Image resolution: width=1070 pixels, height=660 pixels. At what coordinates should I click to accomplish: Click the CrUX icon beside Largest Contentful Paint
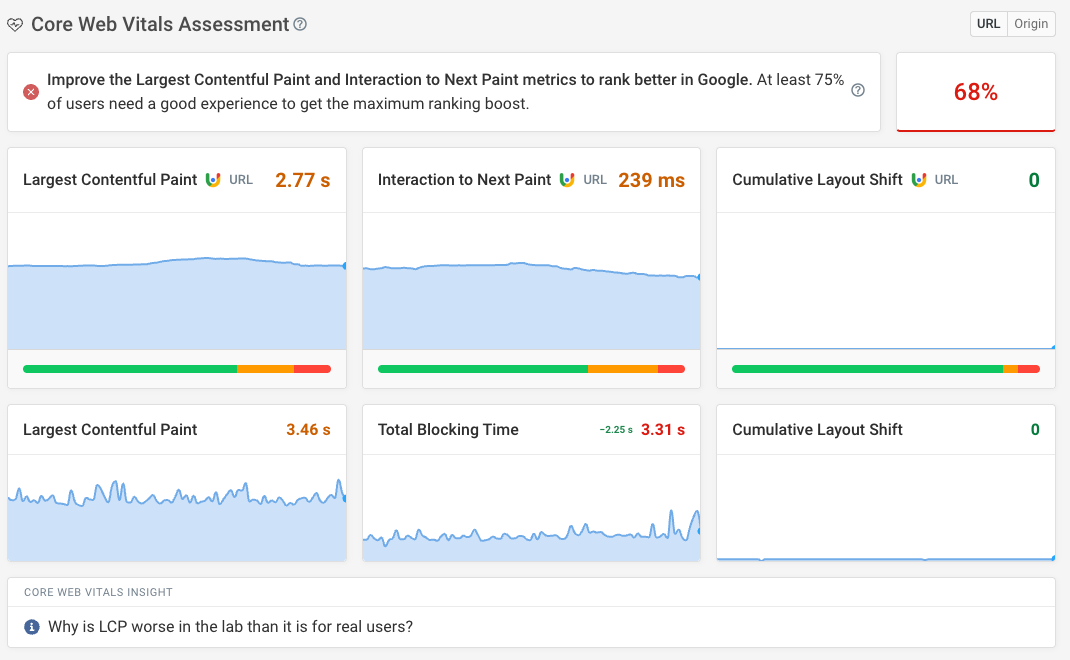pos(212,180)
